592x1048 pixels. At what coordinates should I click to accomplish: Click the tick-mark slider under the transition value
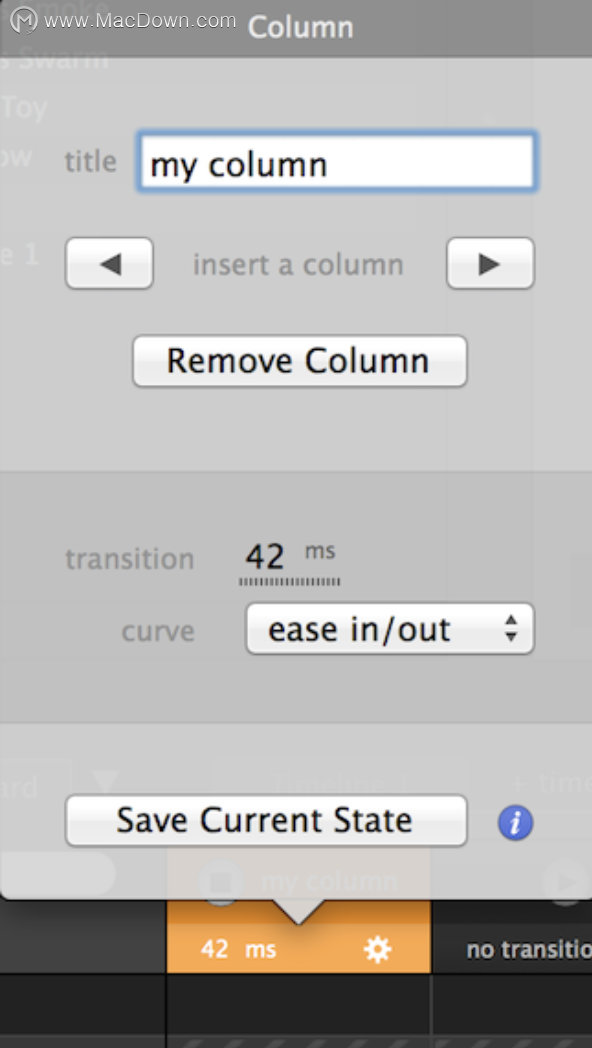click(289, 582)
